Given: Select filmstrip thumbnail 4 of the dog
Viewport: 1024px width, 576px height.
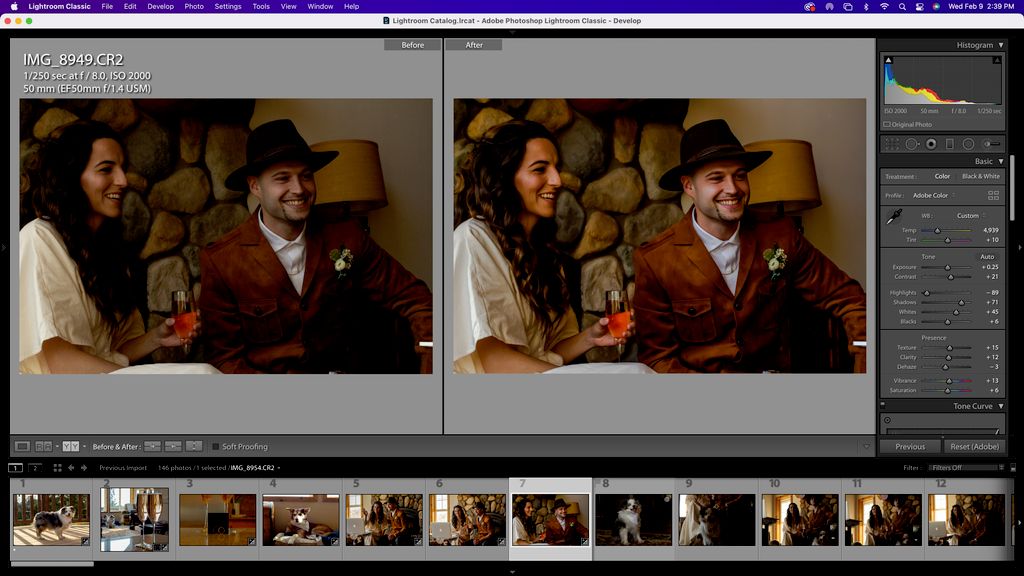Looking at the screenshot, I should [x=301, y=520].
